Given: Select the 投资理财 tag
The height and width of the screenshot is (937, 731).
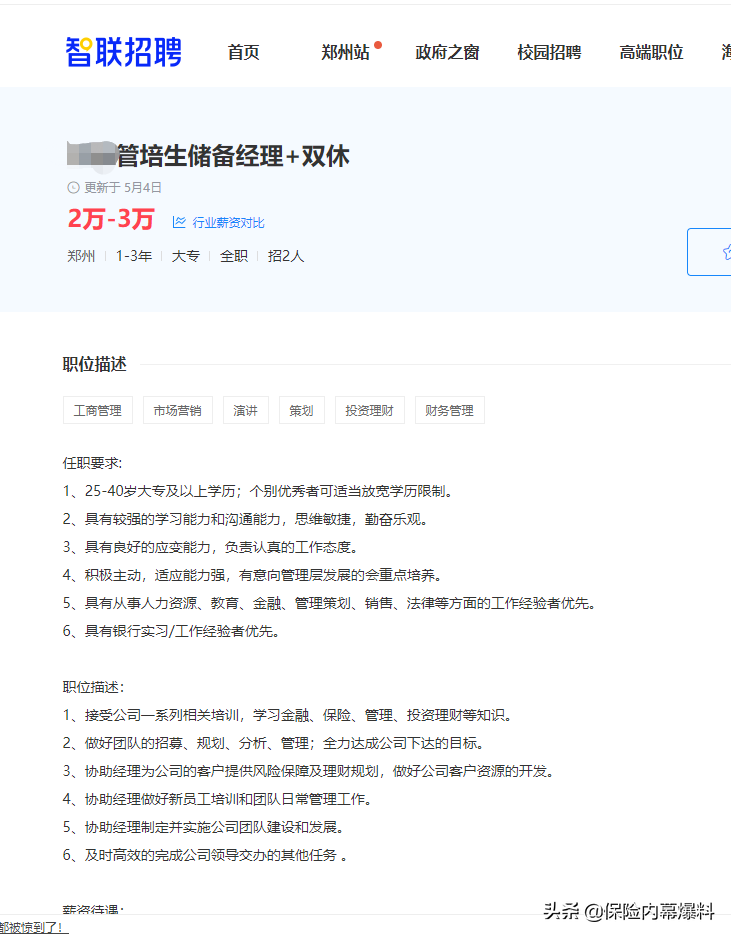Looking at the screenshot, I should (369, 410).
